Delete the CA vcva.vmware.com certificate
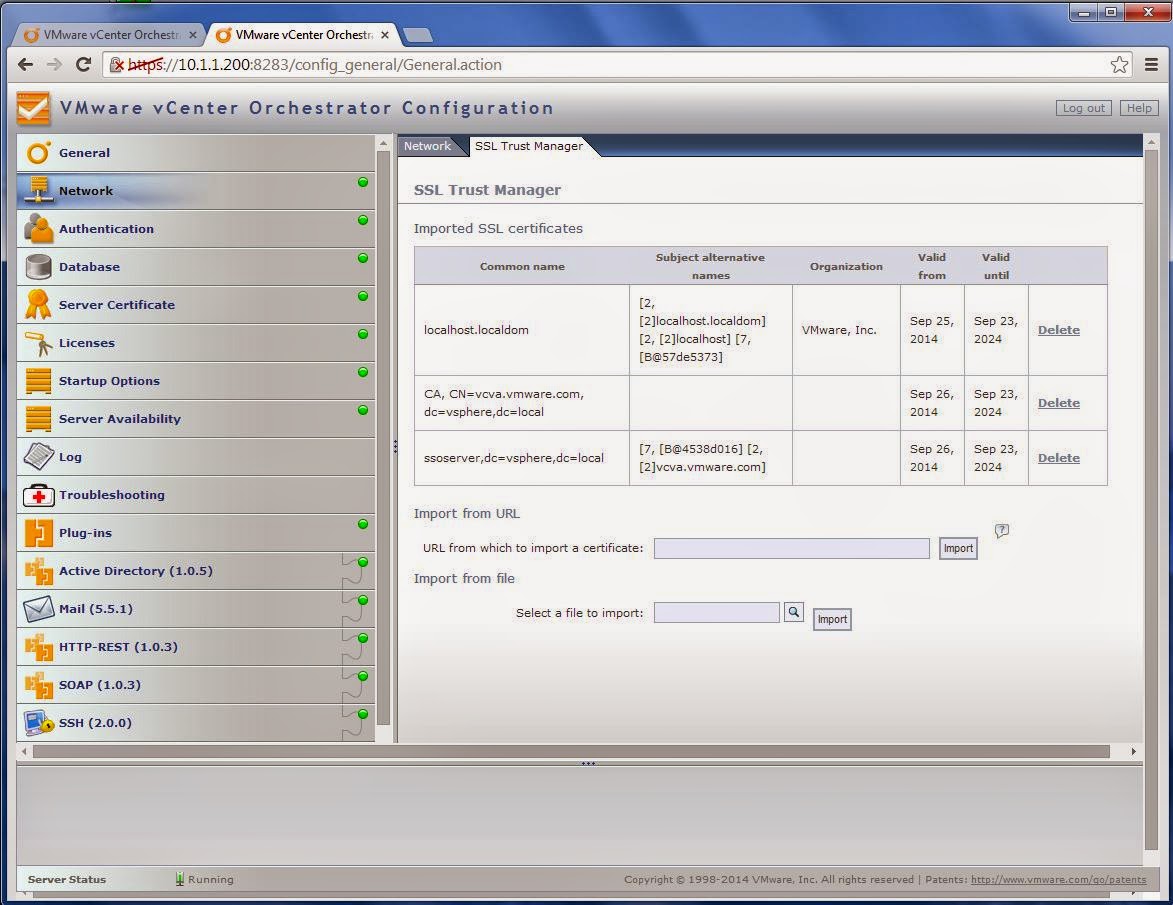 (1058, 402)
